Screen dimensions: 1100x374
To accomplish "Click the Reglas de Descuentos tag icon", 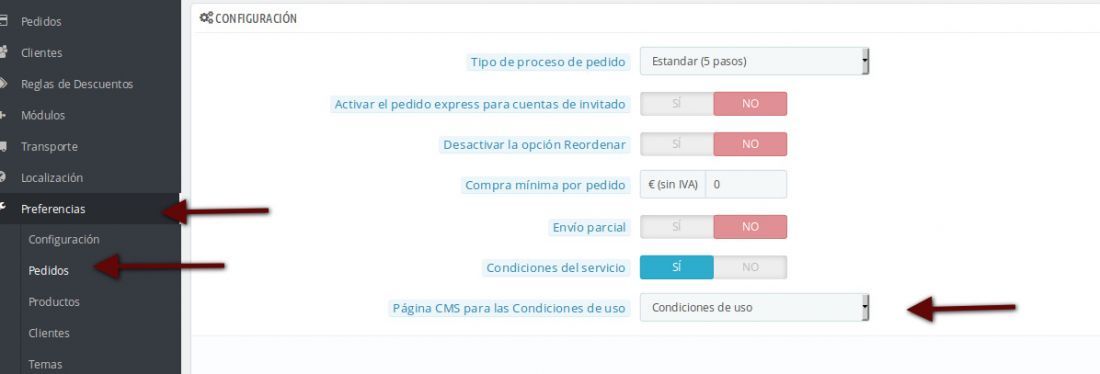I will (4, 84).
